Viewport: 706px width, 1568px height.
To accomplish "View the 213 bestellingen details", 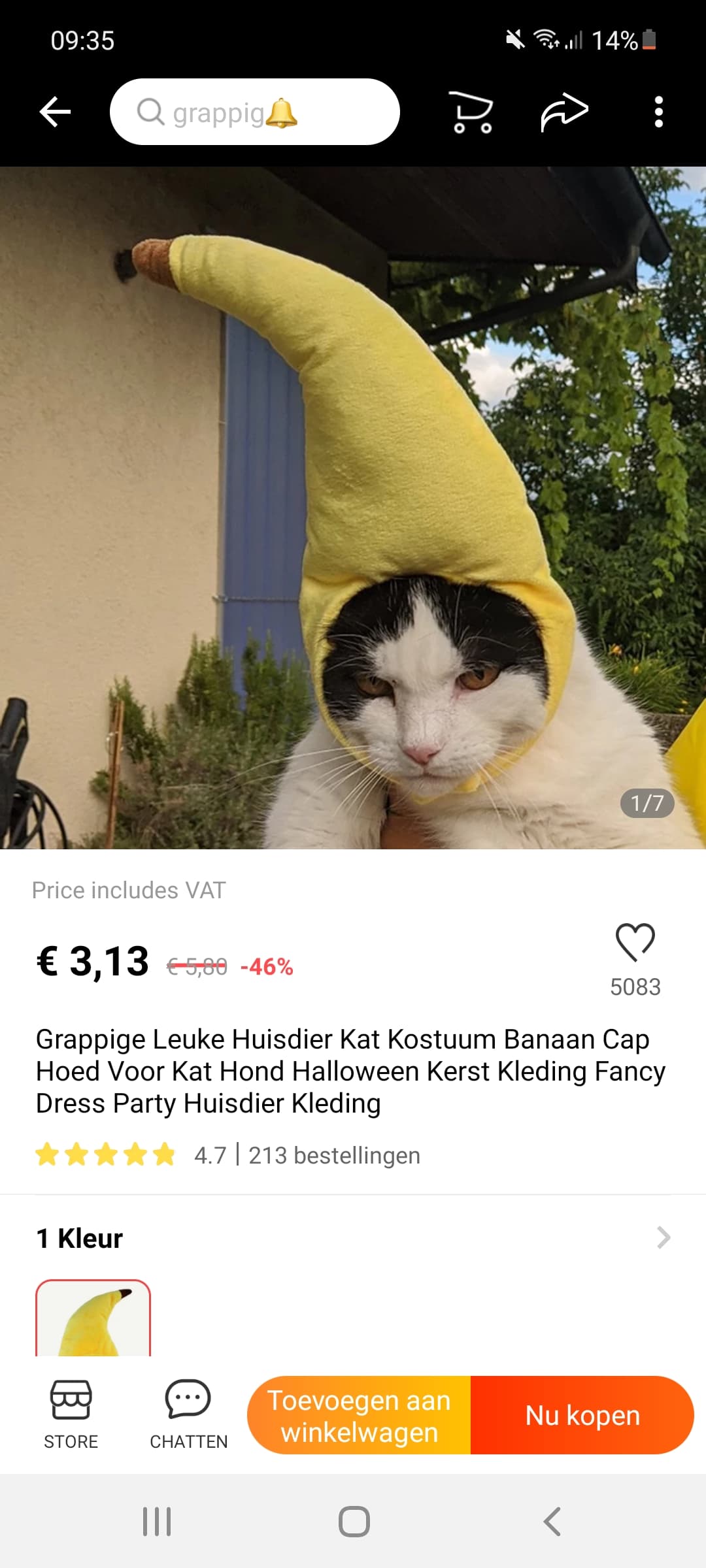I will 334,1155.
